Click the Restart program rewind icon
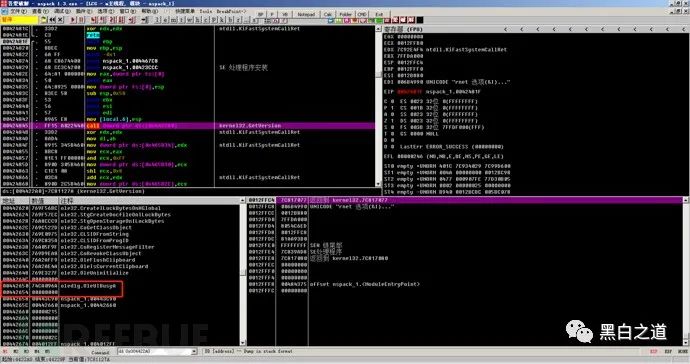Image resolution: width=690 pixels, height=364 pixels. tap(52, 20)
